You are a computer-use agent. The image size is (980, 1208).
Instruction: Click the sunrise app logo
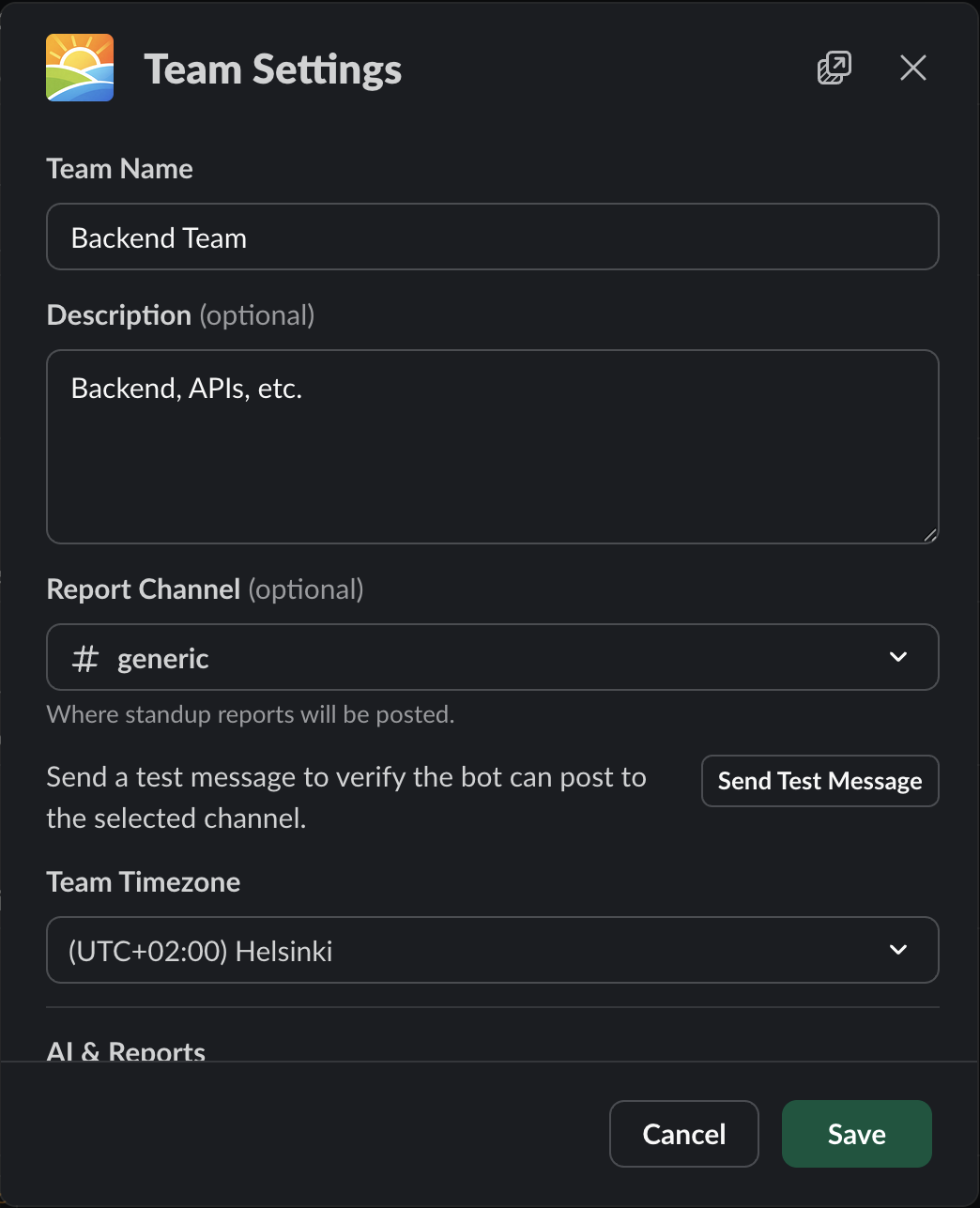pos(80,68)
